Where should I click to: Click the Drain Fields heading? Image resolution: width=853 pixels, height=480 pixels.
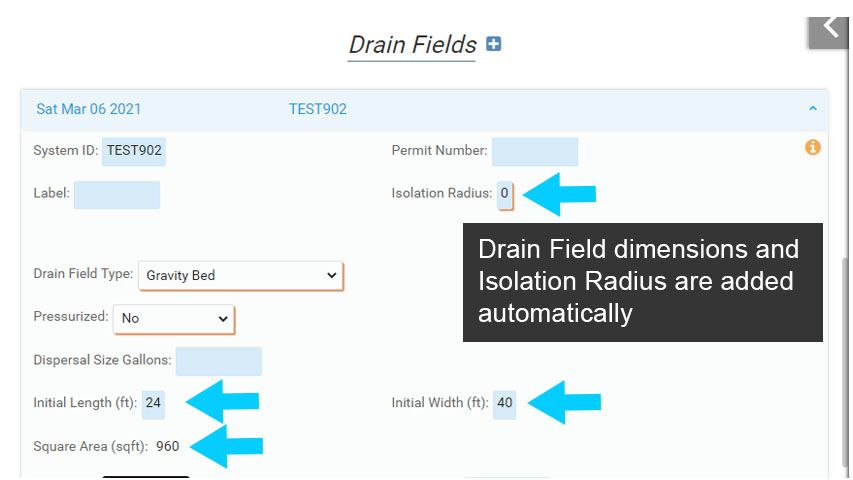tap(412, 45)
